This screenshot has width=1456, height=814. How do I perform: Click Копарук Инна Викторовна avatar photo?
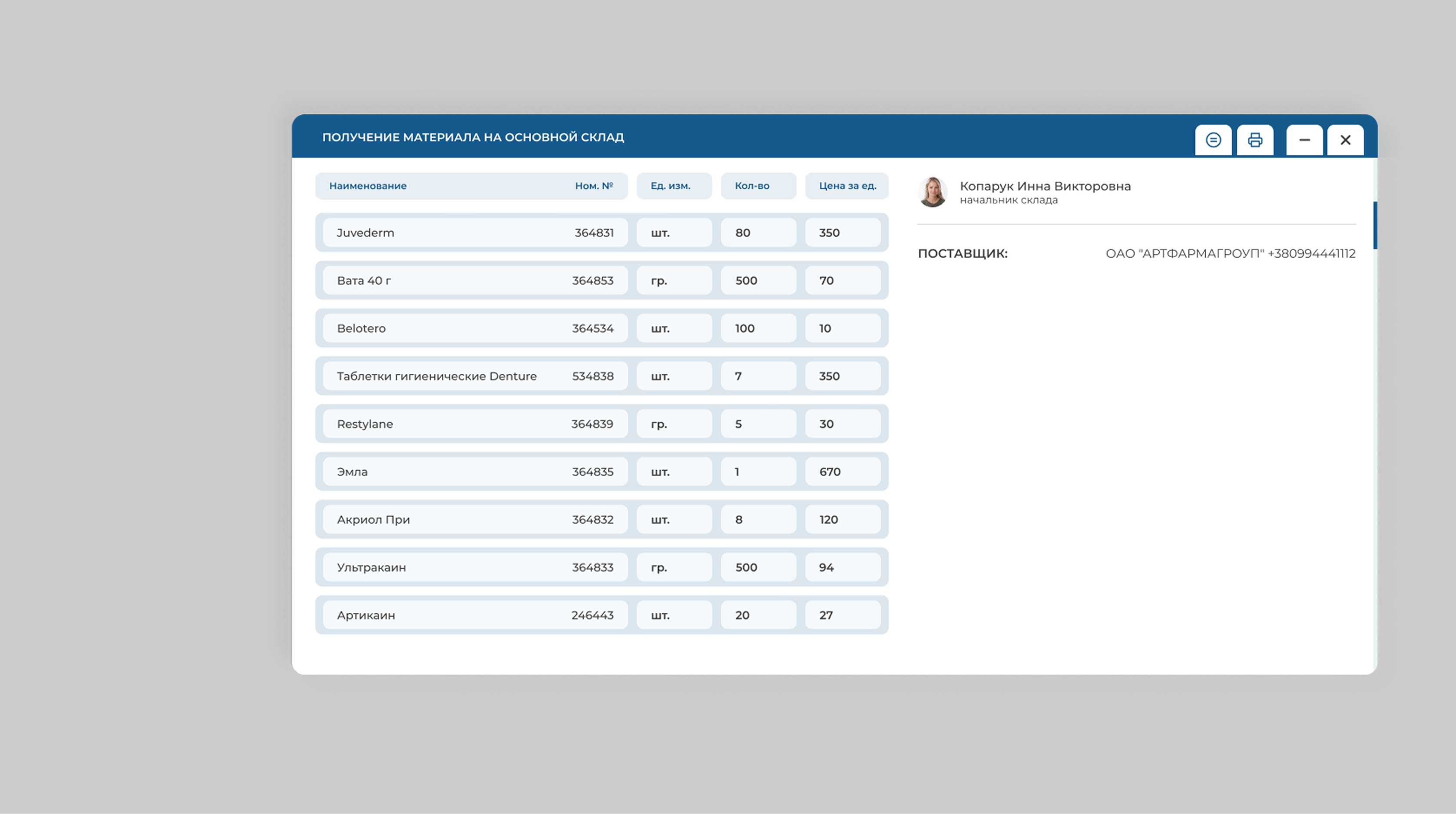pos(933,192)
